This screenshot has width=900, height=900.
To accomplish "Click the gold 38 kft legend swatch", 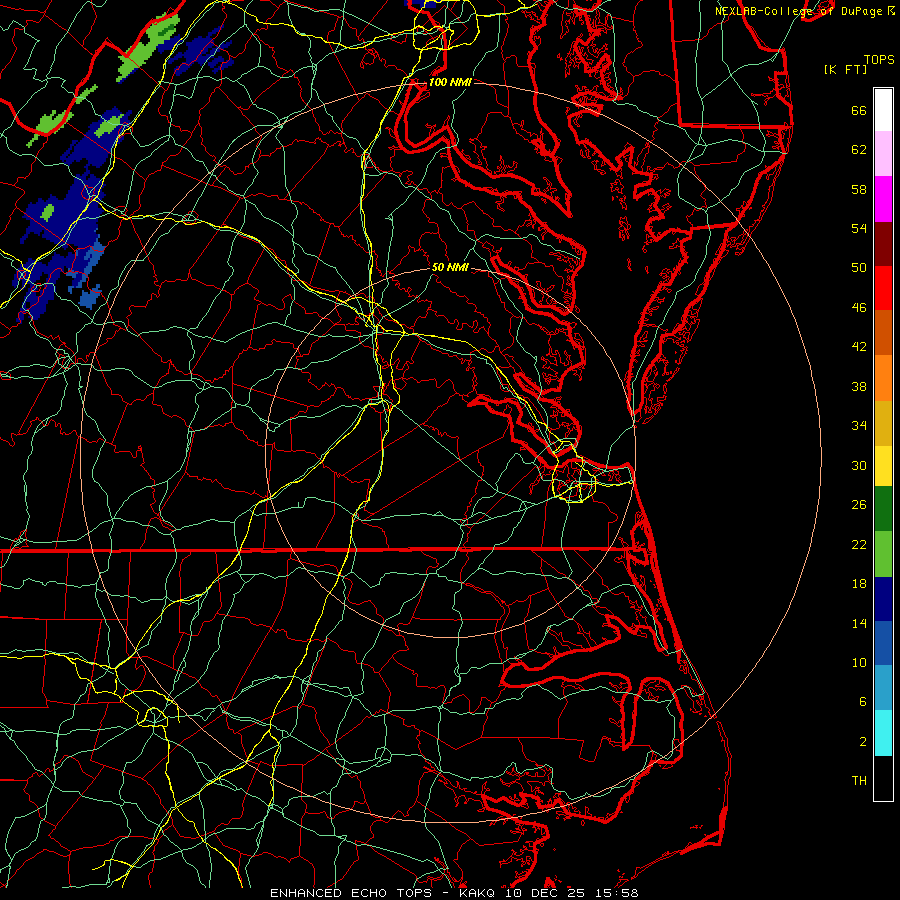I will point(883,424).
